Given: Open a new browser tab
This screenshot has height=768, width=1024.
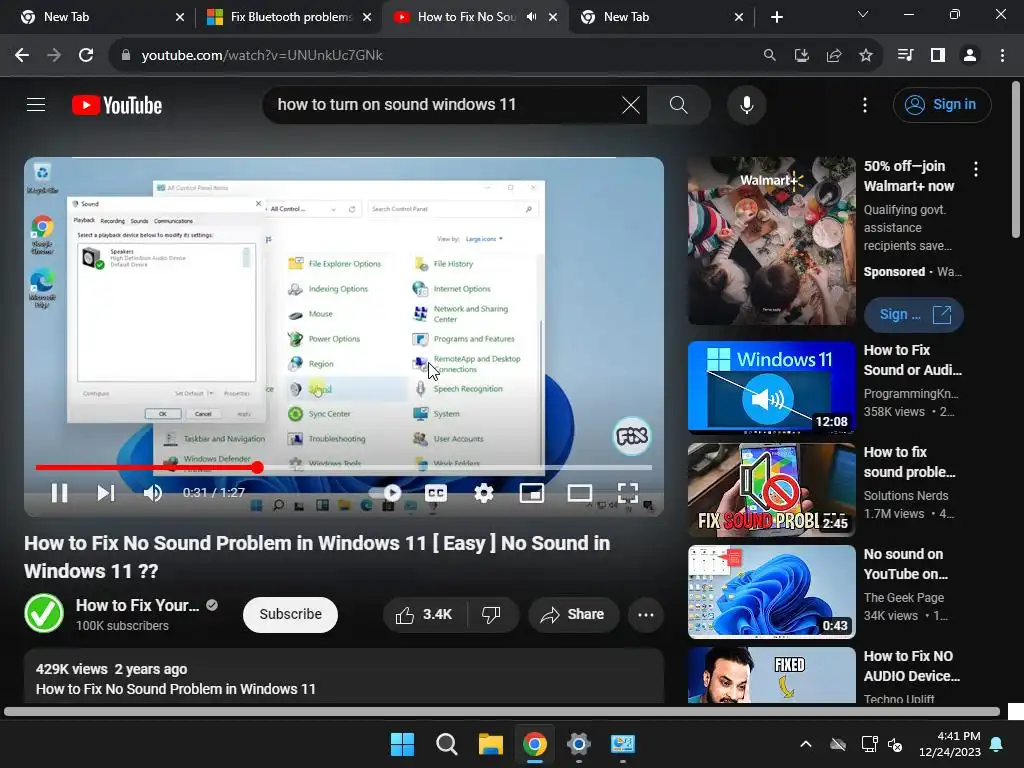Looking at the screenshot, I should [x=776, y=17].
